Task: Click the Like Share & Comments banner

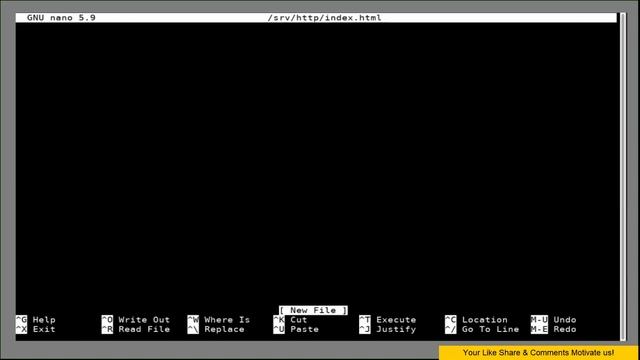Action: [x=538, y=353]
